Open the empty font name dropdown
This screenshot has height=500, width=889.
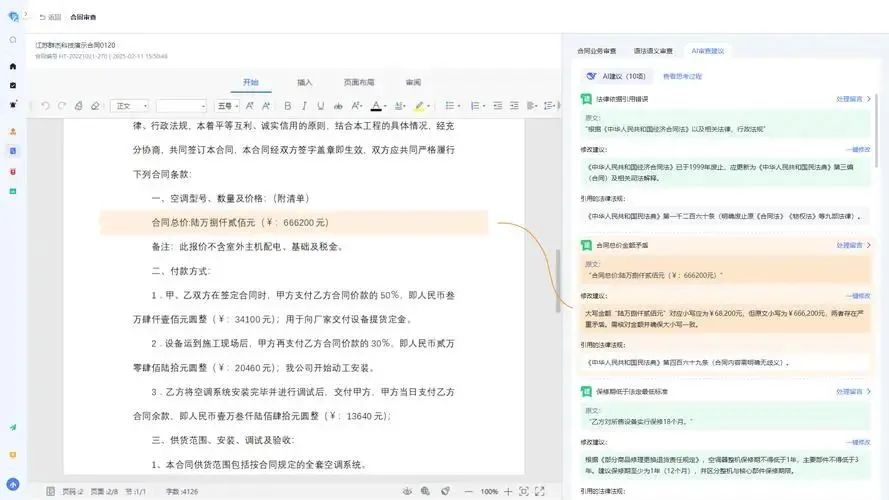181,105
